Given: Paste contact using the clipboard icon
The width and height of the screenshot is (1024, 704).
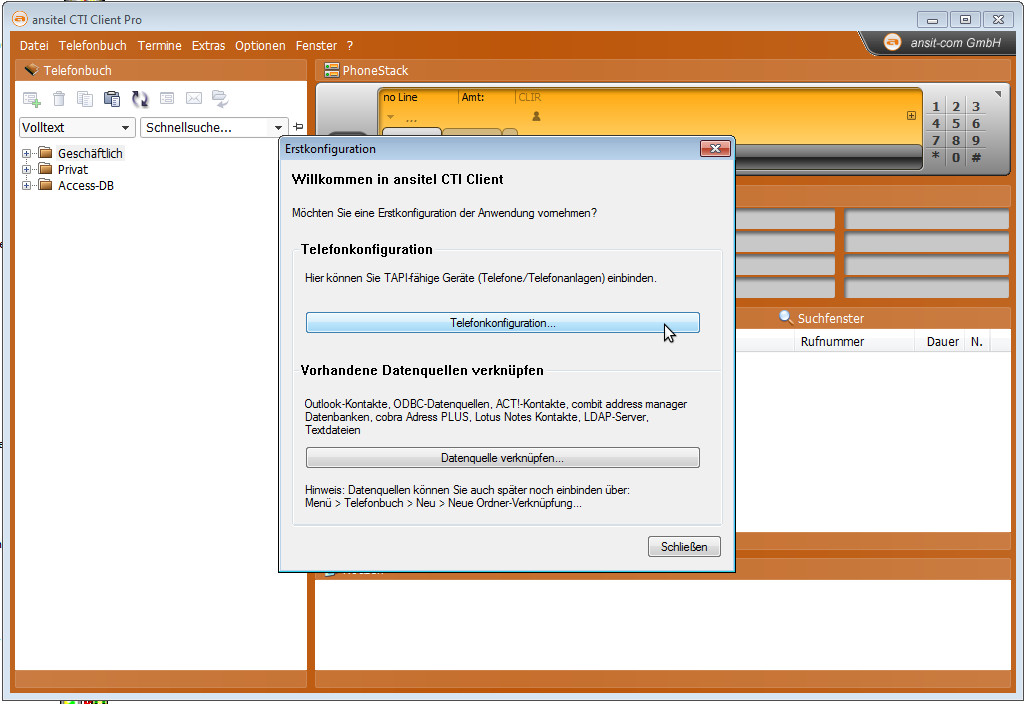Looking at the screenshot, I should click(112, 99).
